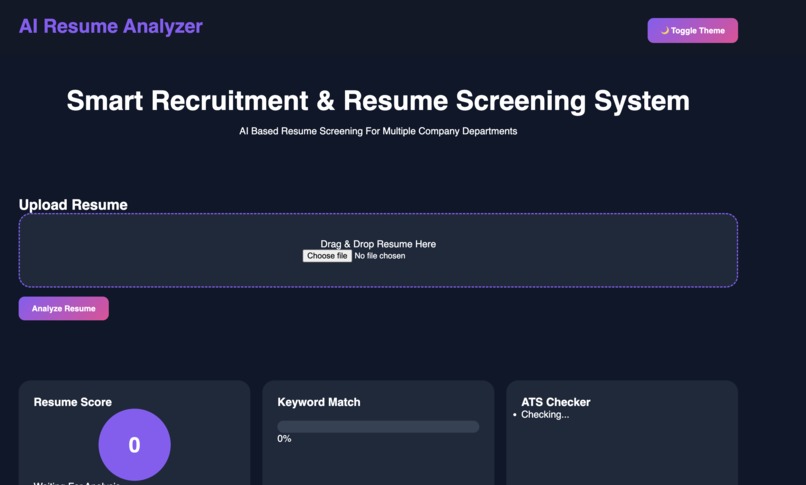This screenshot has height=485, width=806.
Task: Click the '0%' keyword match value
Action: tap(284, 439)
